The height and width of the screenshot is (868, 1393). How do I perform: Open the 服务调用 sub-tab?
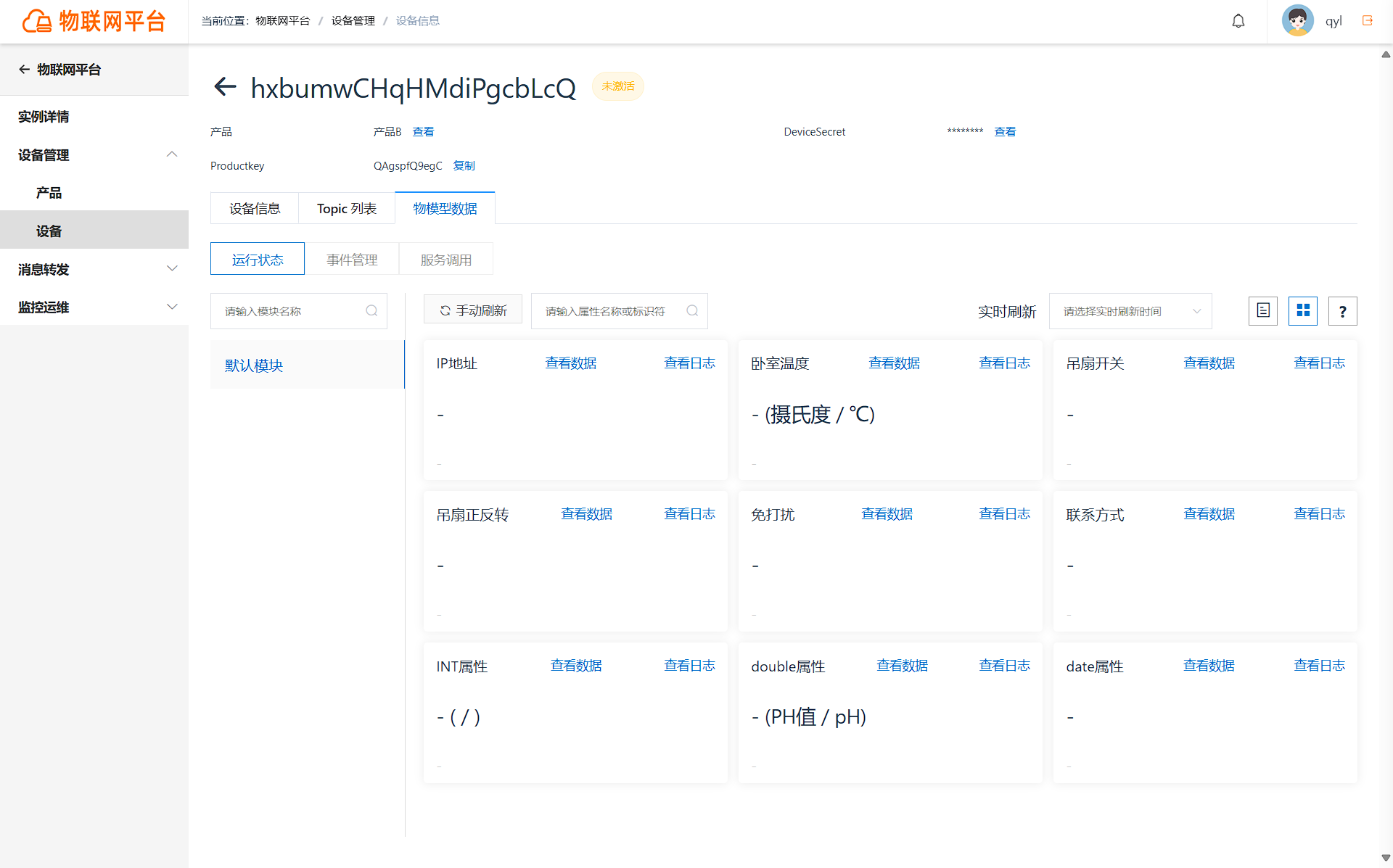tap(446, 260)
